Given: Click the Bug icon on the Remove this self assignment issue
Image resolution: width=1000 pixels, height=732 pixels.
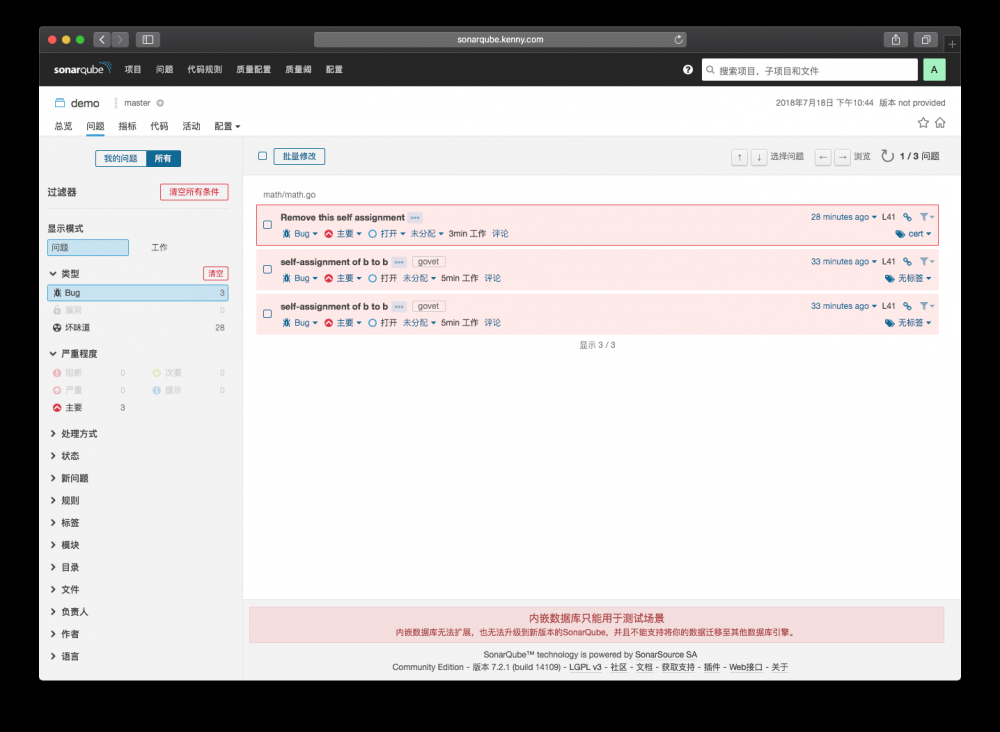Looking at the screenshot, I should (288, 233).
